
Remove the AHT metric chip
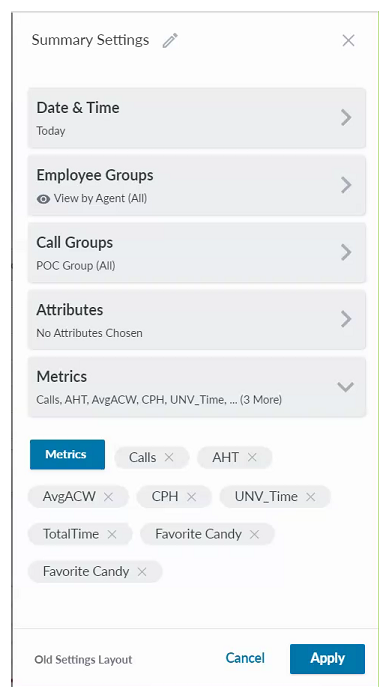click(252, 457)
